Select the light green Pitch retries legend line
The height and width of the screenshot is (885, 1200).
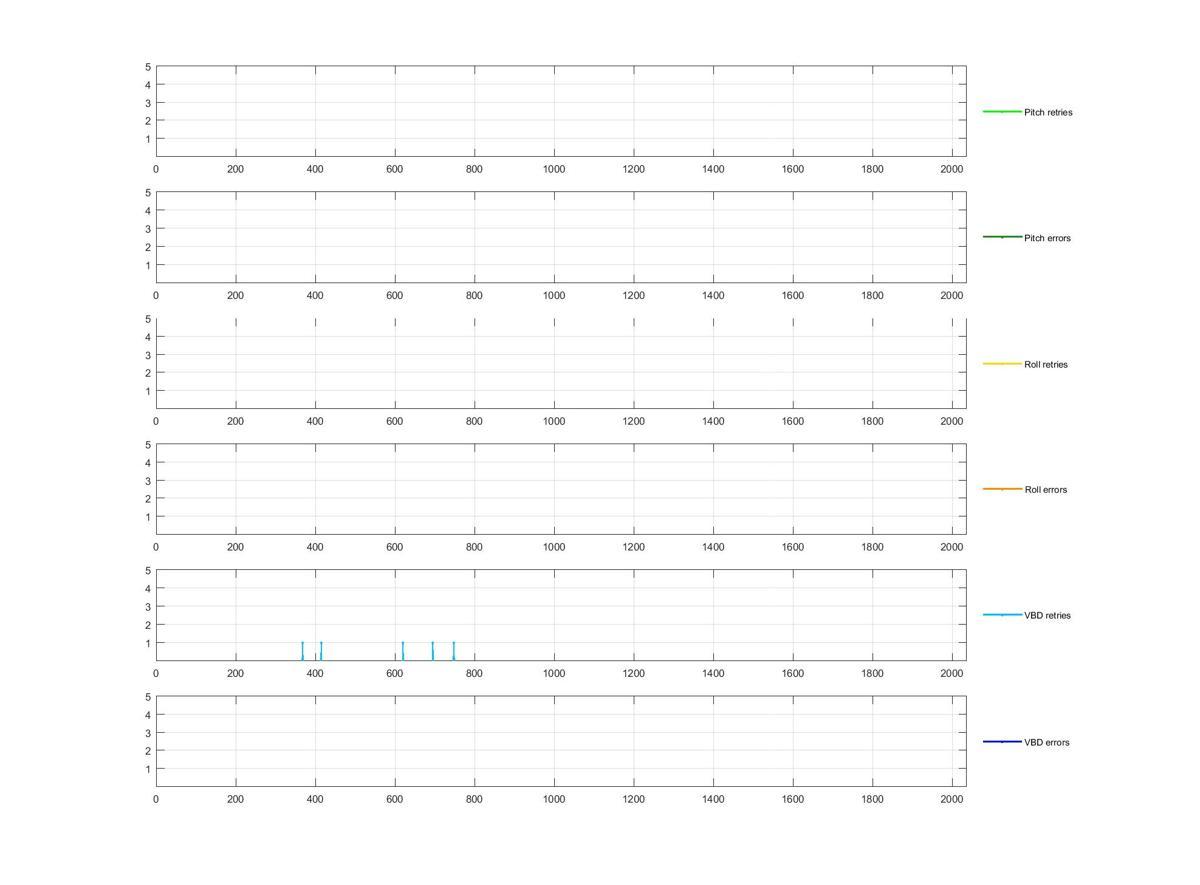pos(1002,111)
